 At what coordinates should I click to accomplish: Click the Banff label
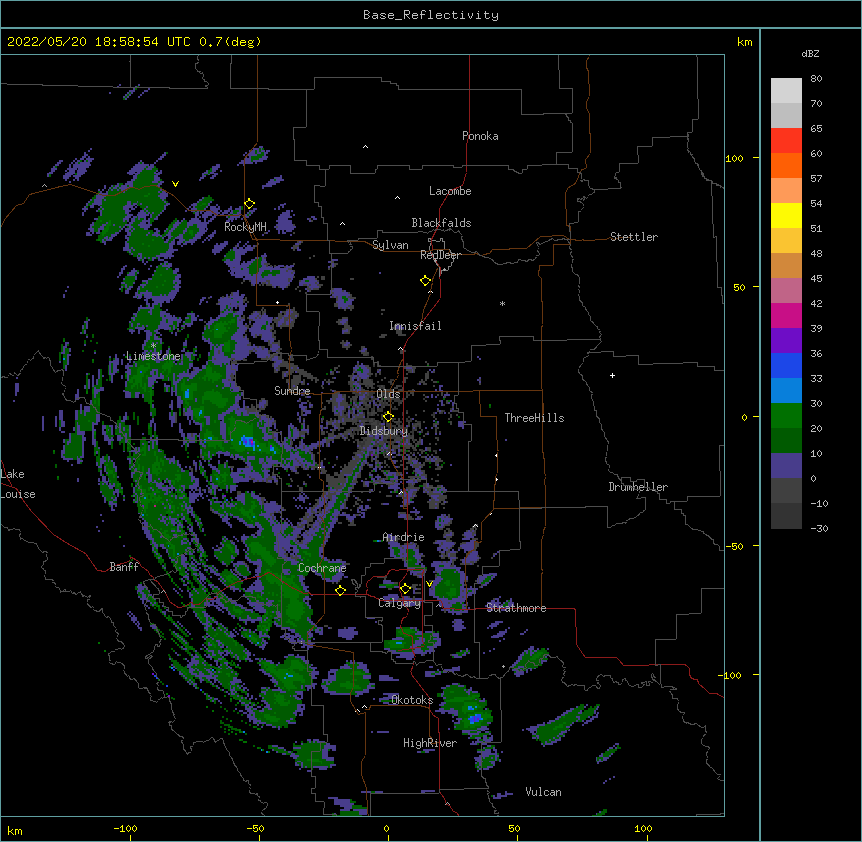[124, 567]
